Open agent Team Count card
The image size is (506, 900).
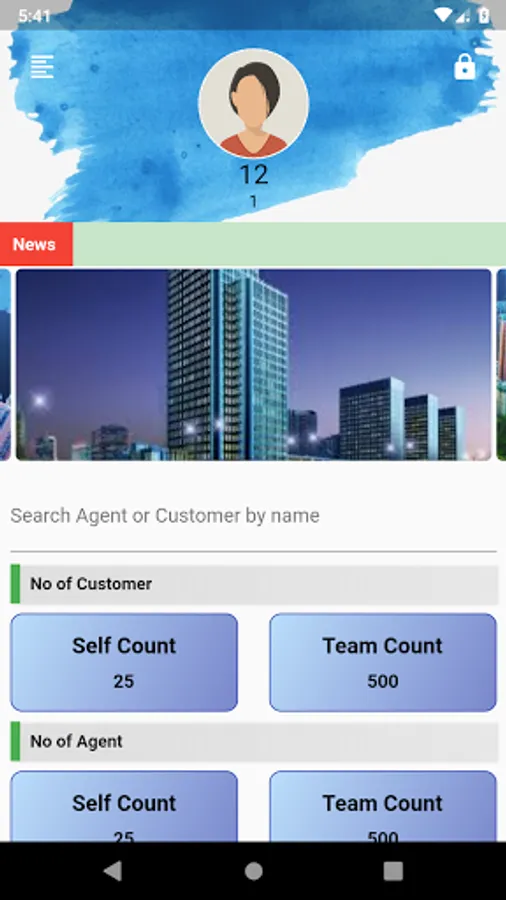coord(383,806)
